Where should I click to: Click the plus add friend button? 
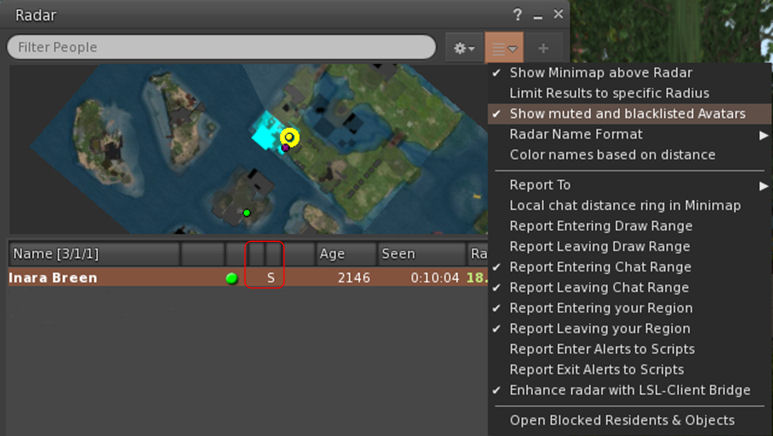coord(544,48)
